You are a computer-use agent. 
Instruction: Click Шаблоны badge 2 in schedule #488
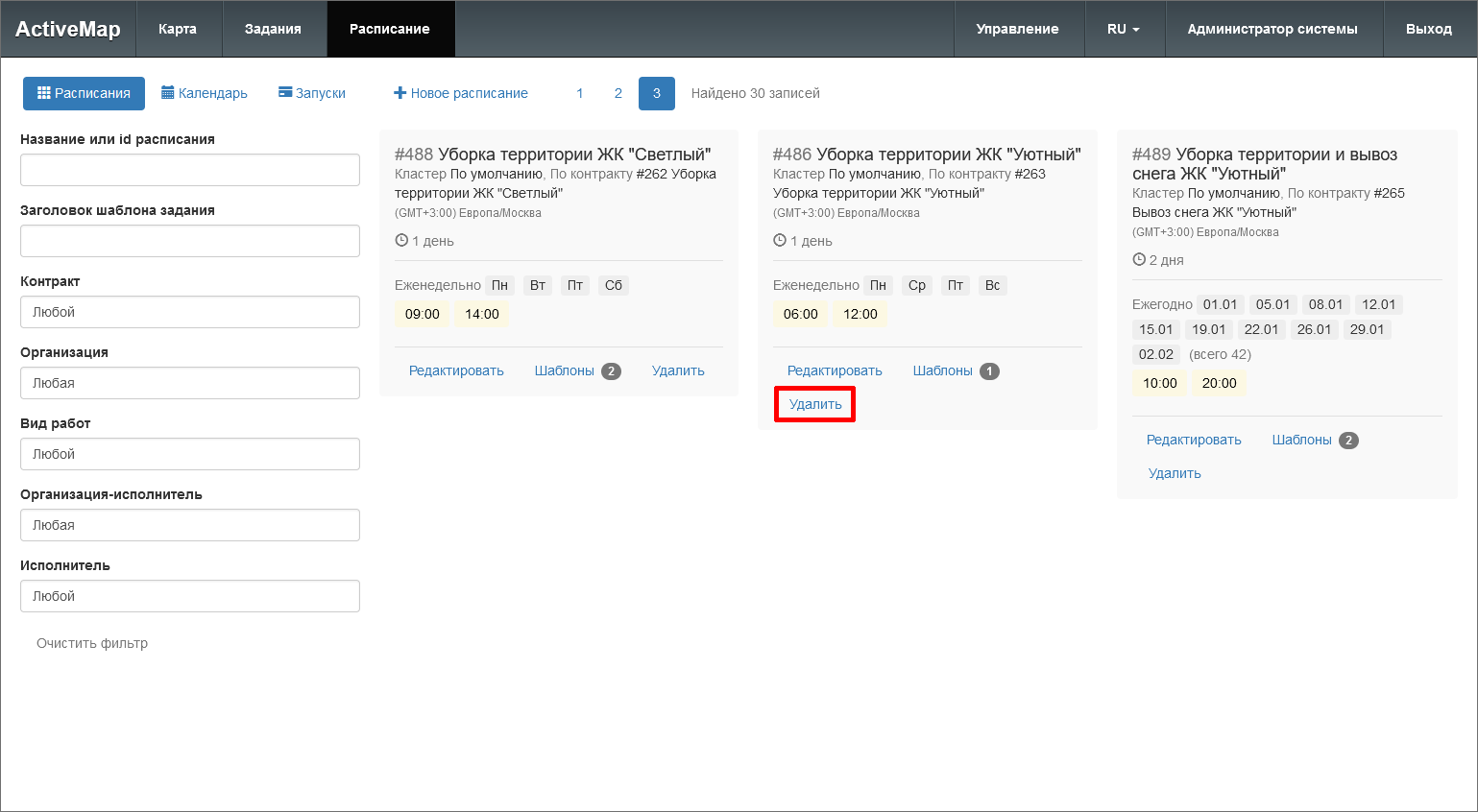611,371
